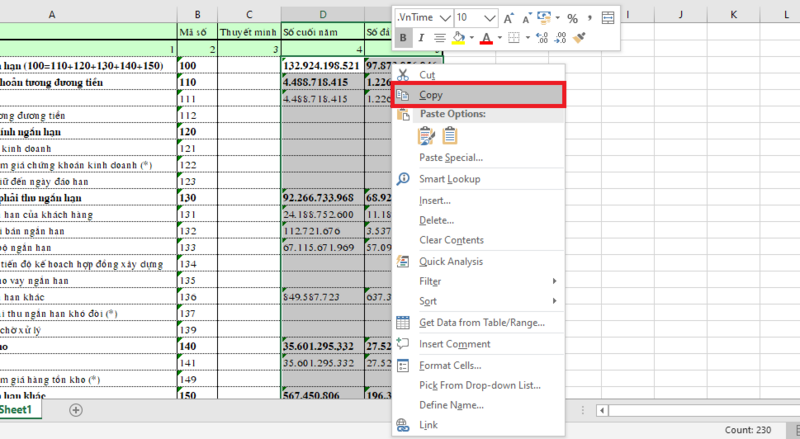The height and width of the screenshot is (439, 800).
Task: Click the Merge & Center icon
Action: tap(609, 18)
